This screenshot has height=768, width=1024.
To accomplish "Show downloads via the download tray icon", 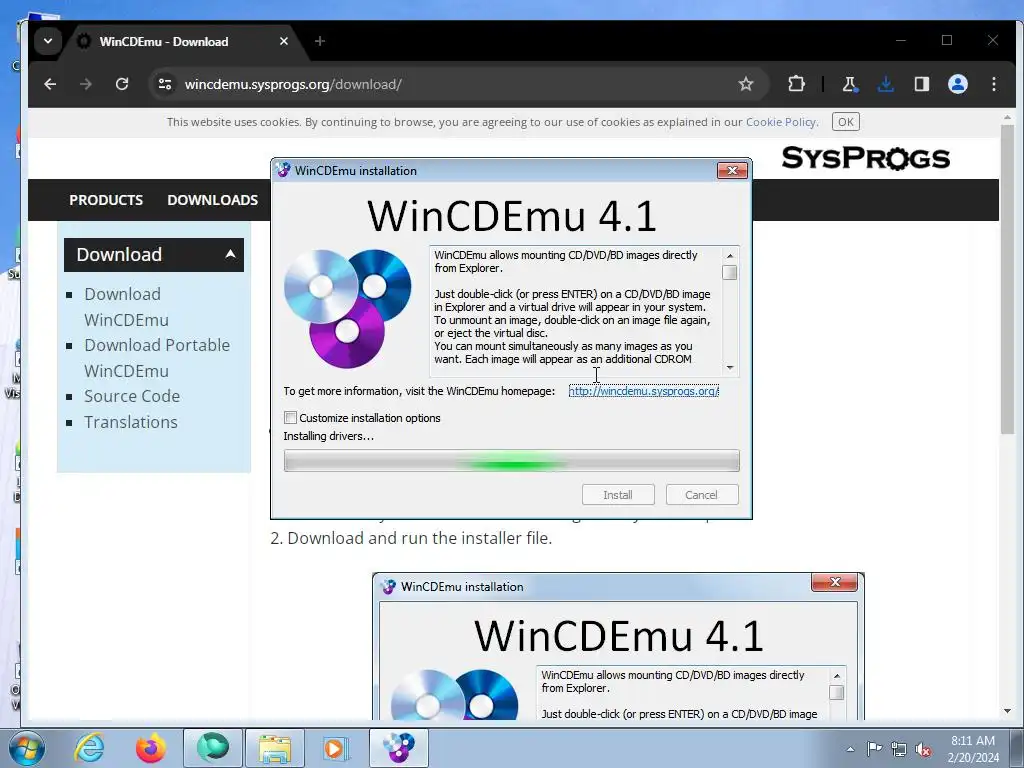I will click(886, 84).
